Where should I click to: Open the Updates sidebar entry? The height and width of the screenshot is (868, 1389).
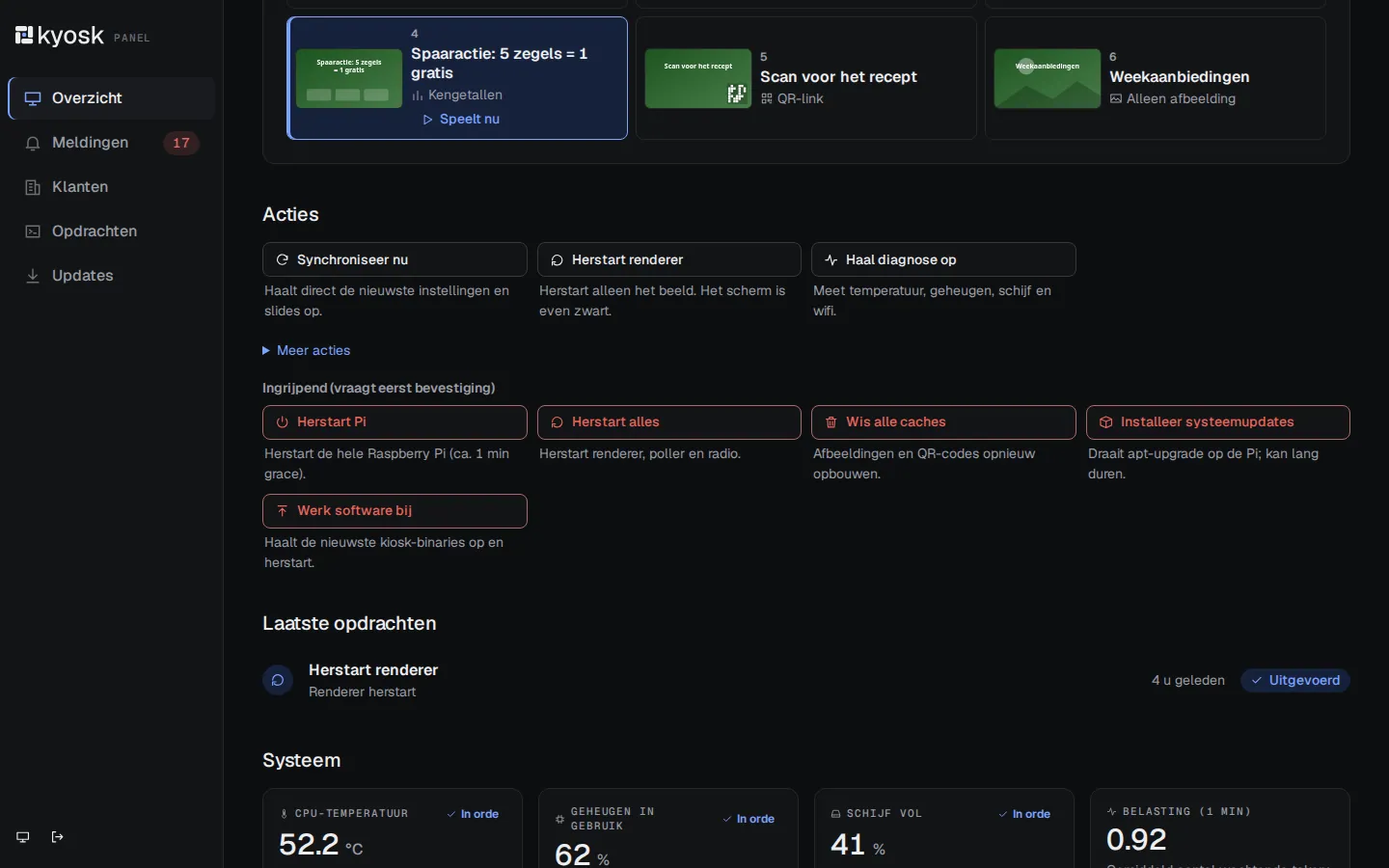coord(112,276)
